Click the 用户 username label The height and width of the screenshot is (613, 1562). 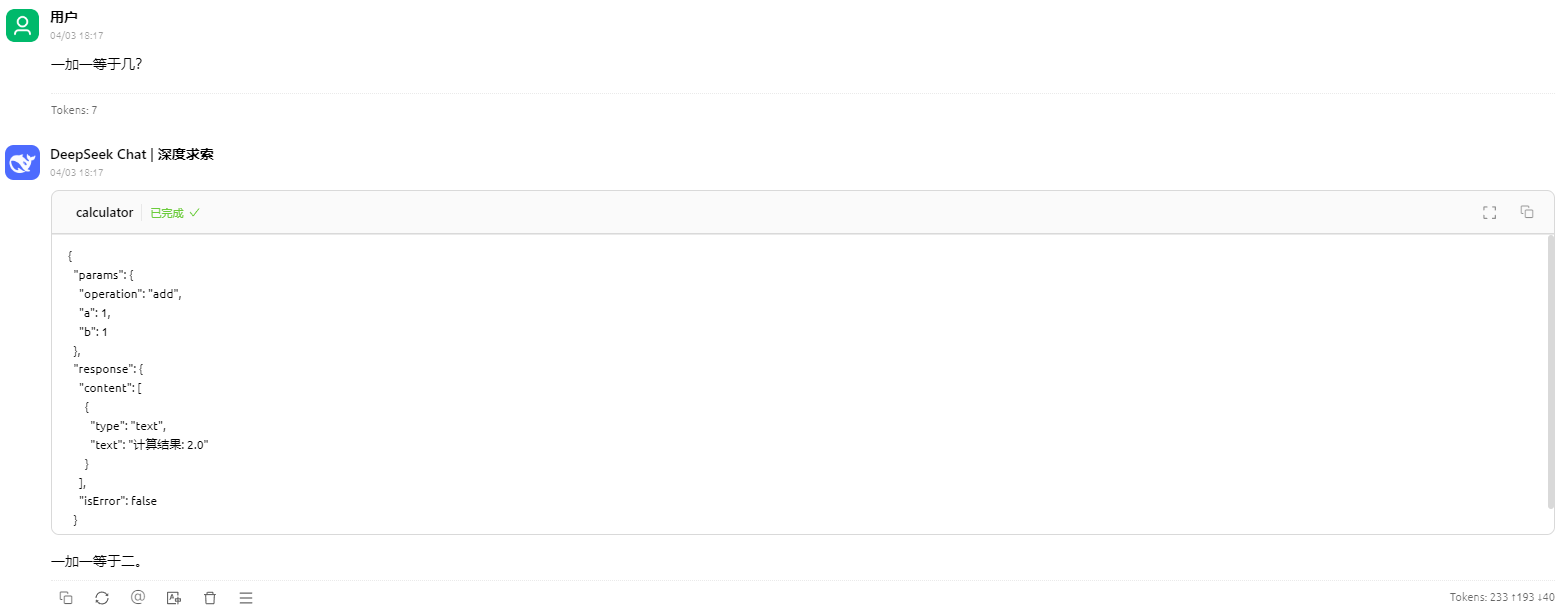coord(64,17)
